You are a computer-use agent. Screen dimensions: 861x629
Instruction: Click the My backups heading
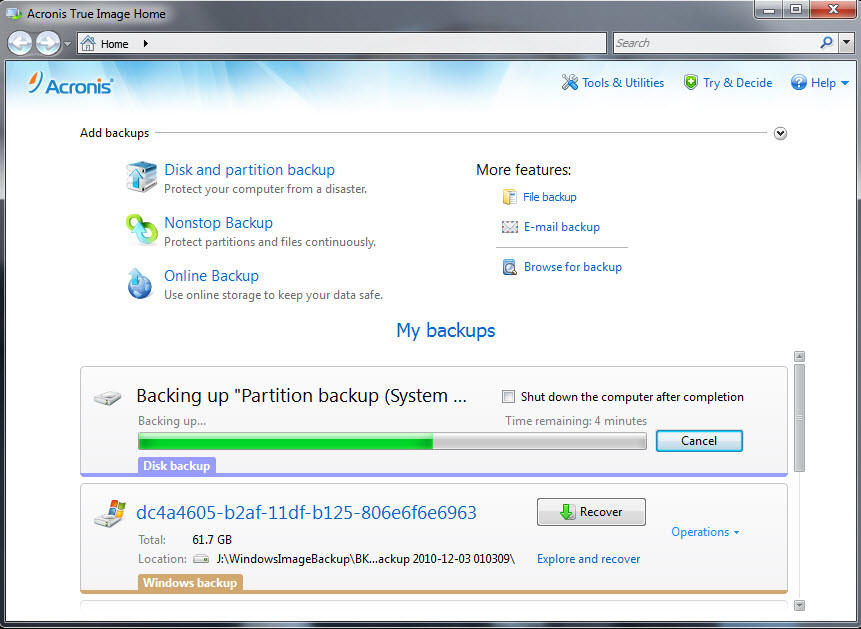[x=446, y=331]
